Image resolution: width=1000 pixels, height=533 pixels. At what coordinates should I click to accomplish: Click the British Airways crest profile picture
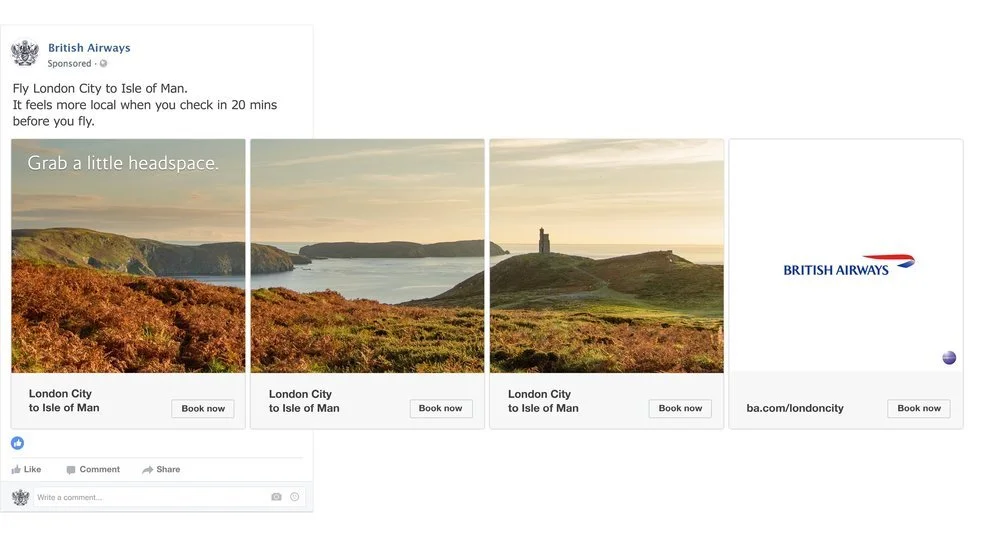25,53
